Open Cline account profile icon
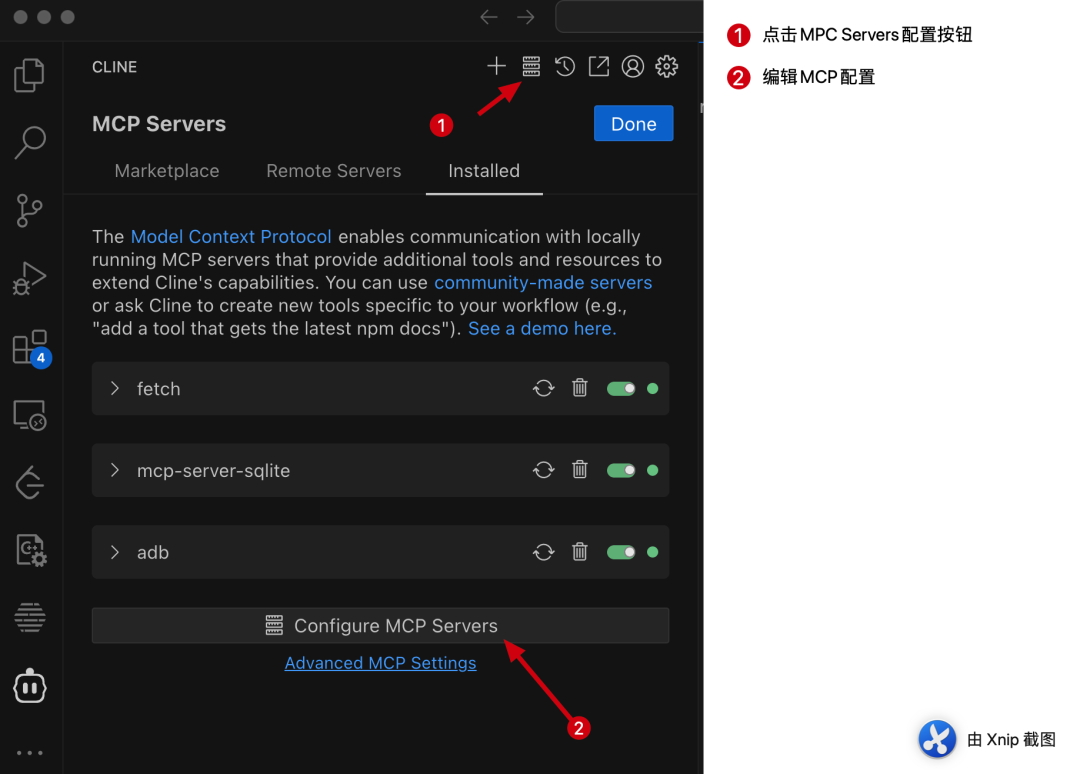Screen dimensions: 1080x774 pyautogui.click(x=632, y=66)
